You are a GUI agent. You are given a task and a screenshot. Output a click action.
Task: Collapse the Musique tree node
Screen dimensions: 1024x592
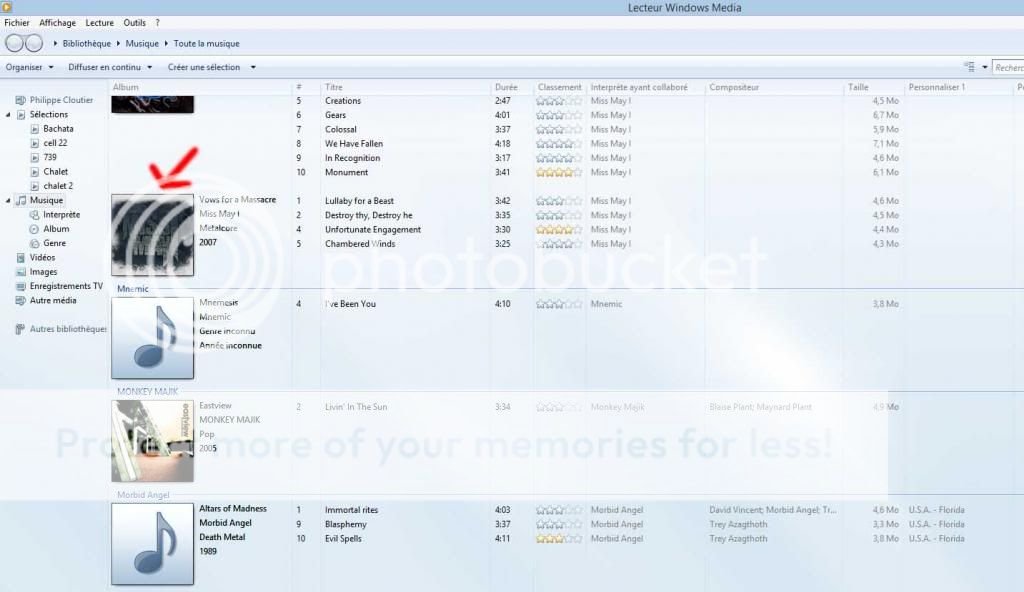pyautogui.click(x=8, y=201)
